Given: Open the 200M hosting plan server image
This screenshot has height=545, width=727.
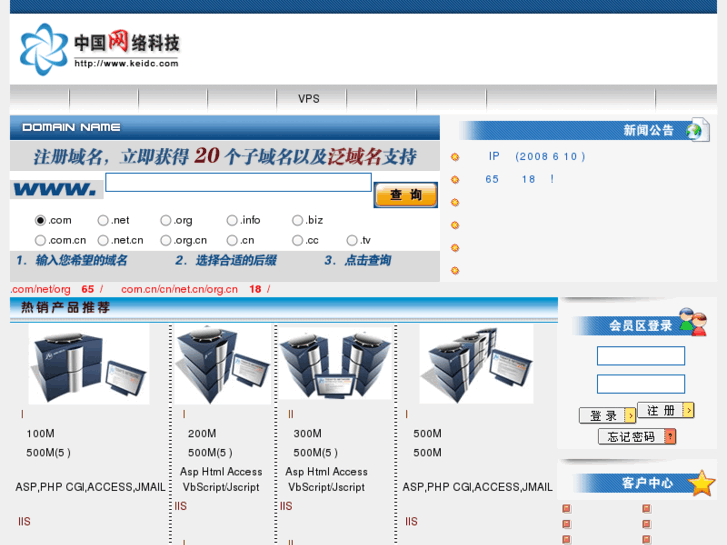Looking at the screenshot, I should [x=223, y=364].
